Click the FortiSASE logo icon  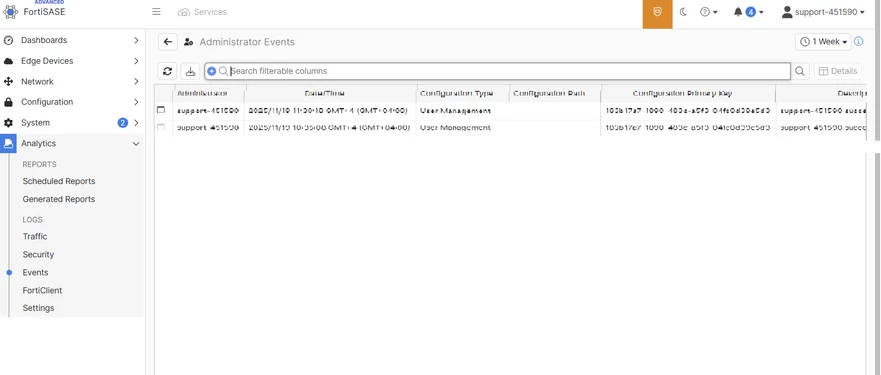[11, 12]
